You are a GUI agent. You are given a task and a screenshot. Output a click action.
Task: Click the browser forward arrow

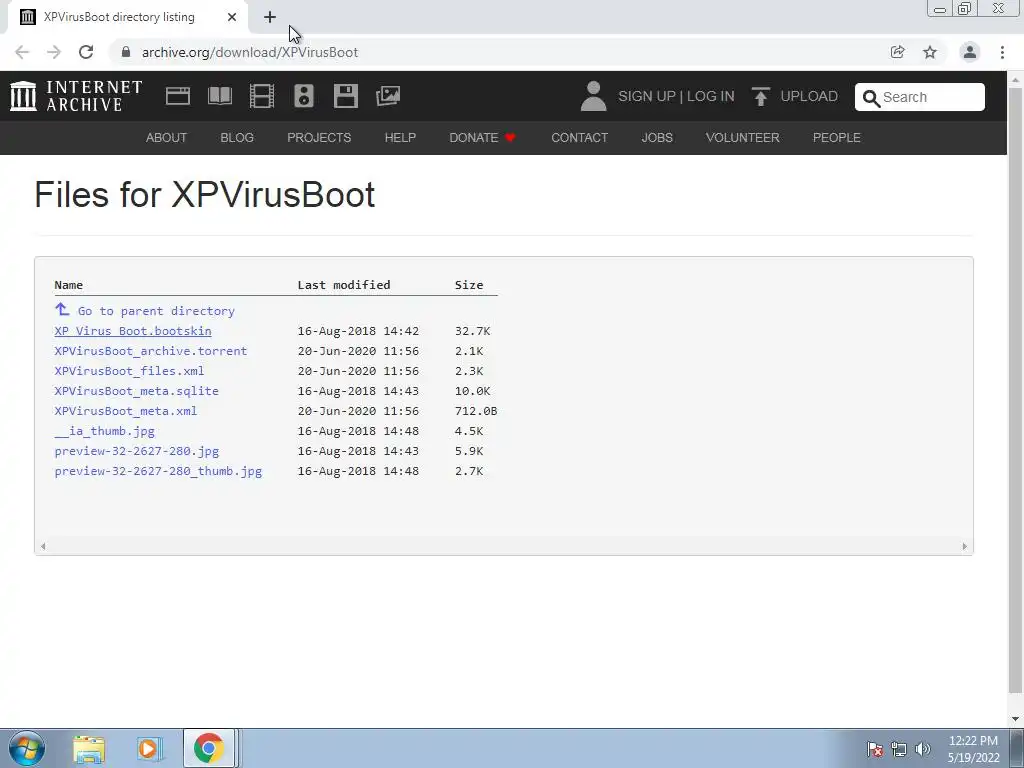click(x=54, y=52)
